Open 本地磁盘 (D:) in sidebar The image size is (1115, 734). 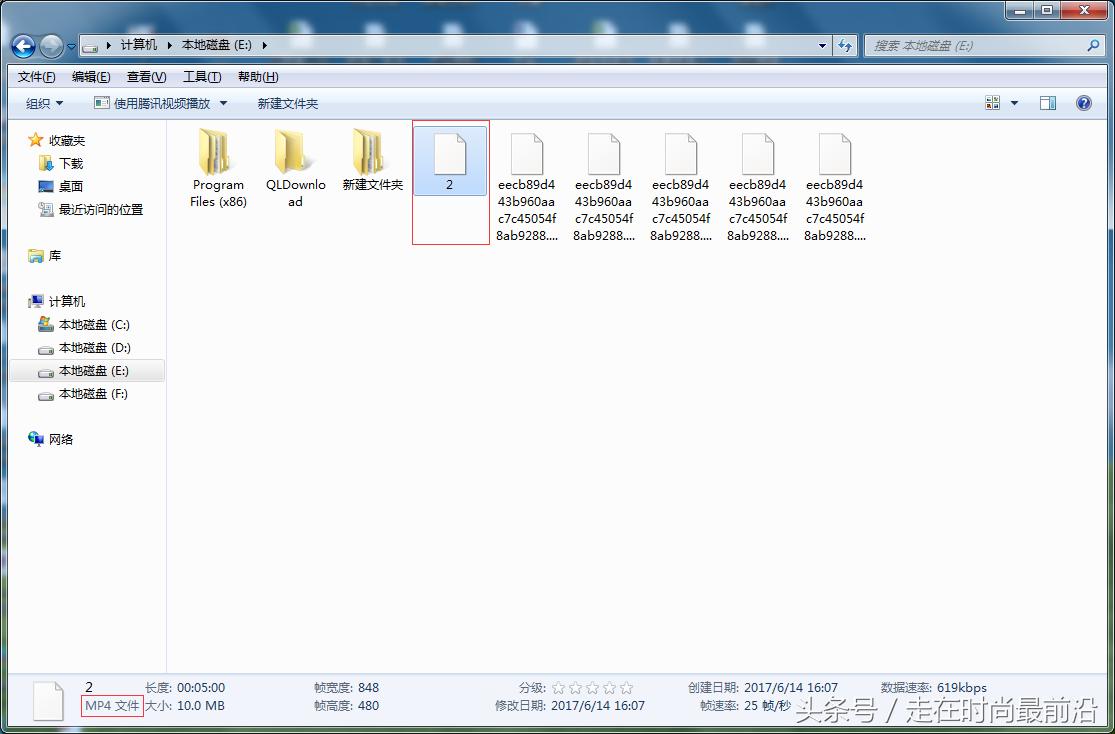tap(84, 348)
